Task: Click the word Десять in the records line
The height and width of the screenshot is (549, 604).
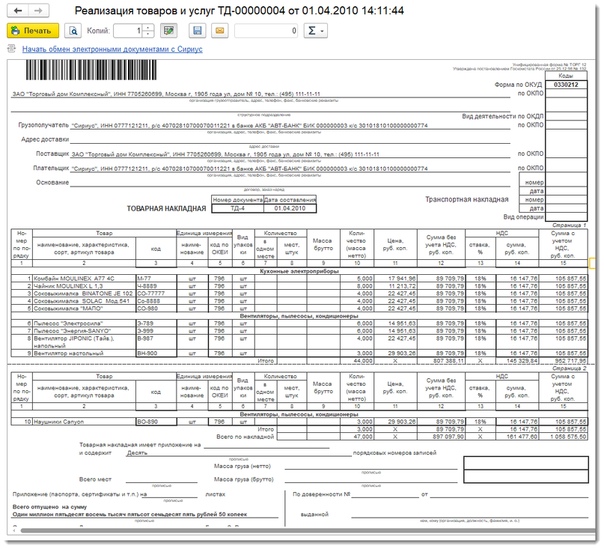Action: 137,453
